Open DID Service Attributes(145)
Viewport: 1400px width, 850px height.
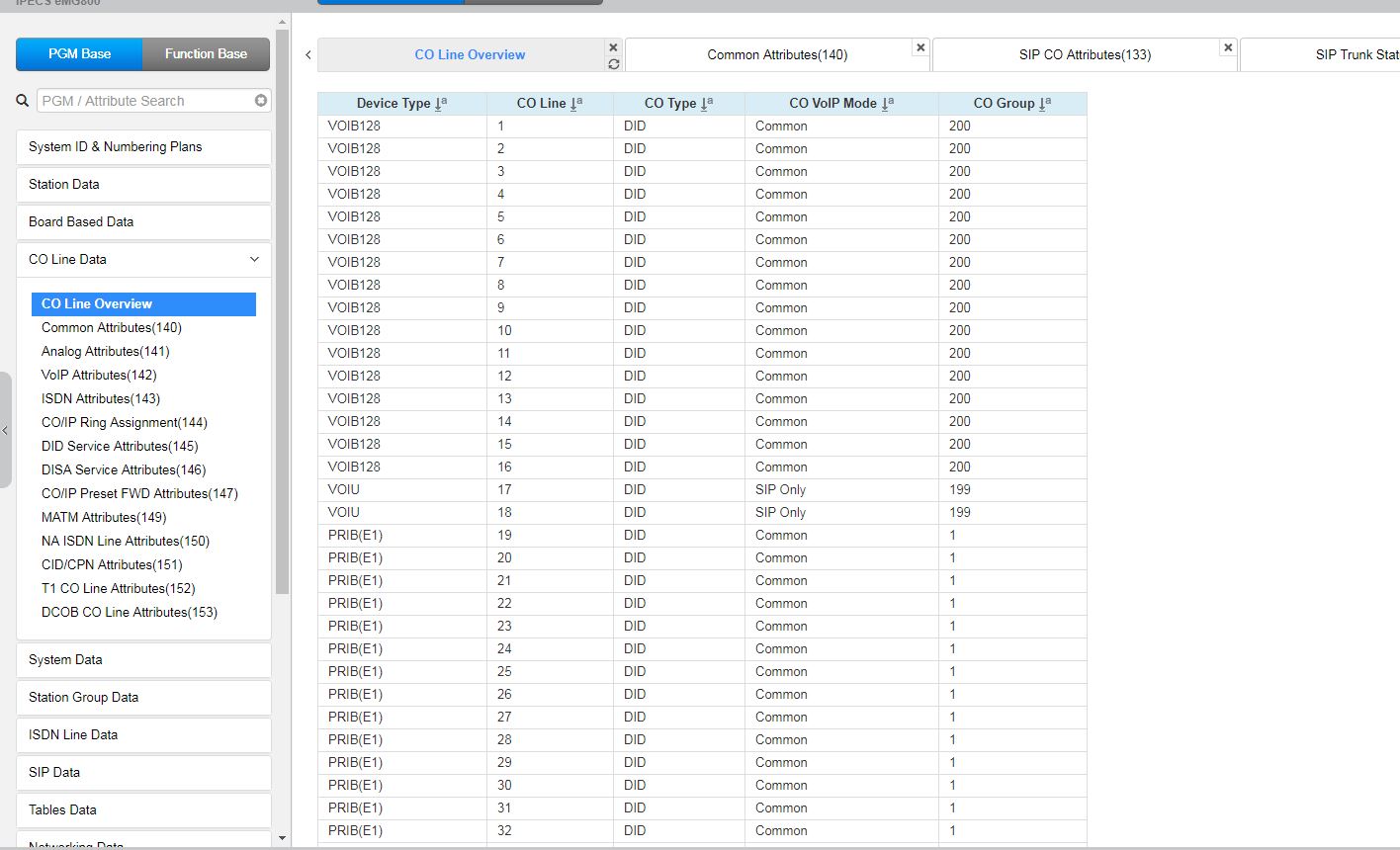(120, 446)
